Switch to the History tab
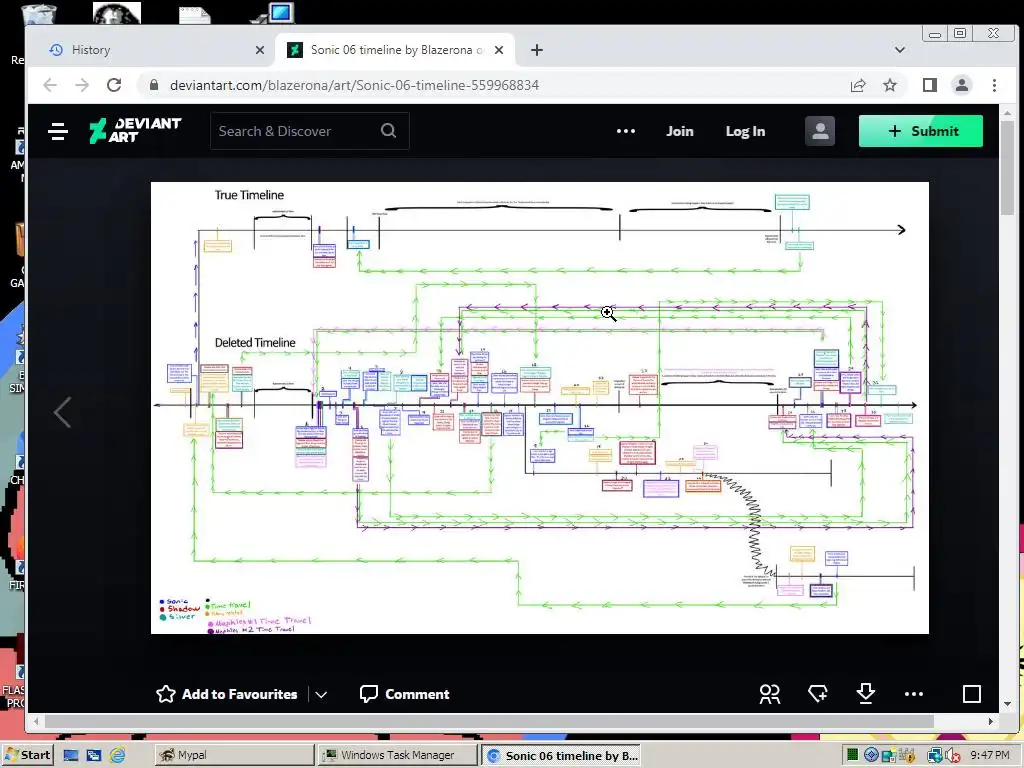The width and height of the screenshot is (1024, 768). (151, 50)
